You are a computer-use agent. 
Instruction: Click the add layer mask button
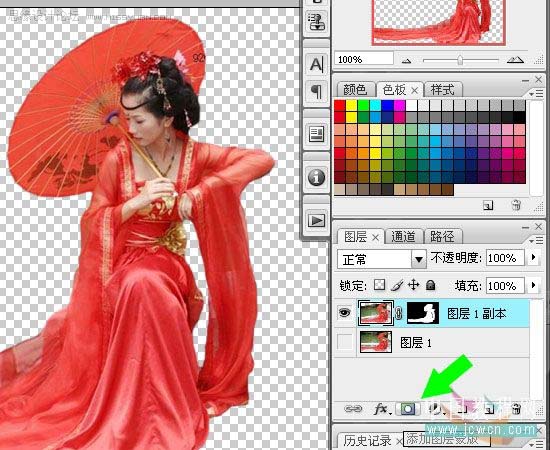point(408,409)
